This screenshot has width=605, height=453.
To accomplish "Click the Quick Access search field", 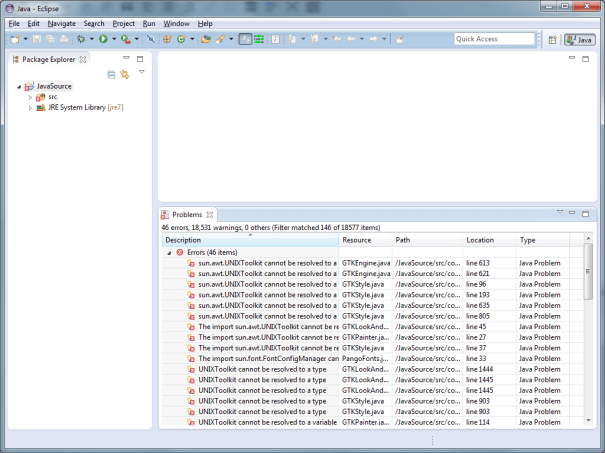I will pos(494,39).
